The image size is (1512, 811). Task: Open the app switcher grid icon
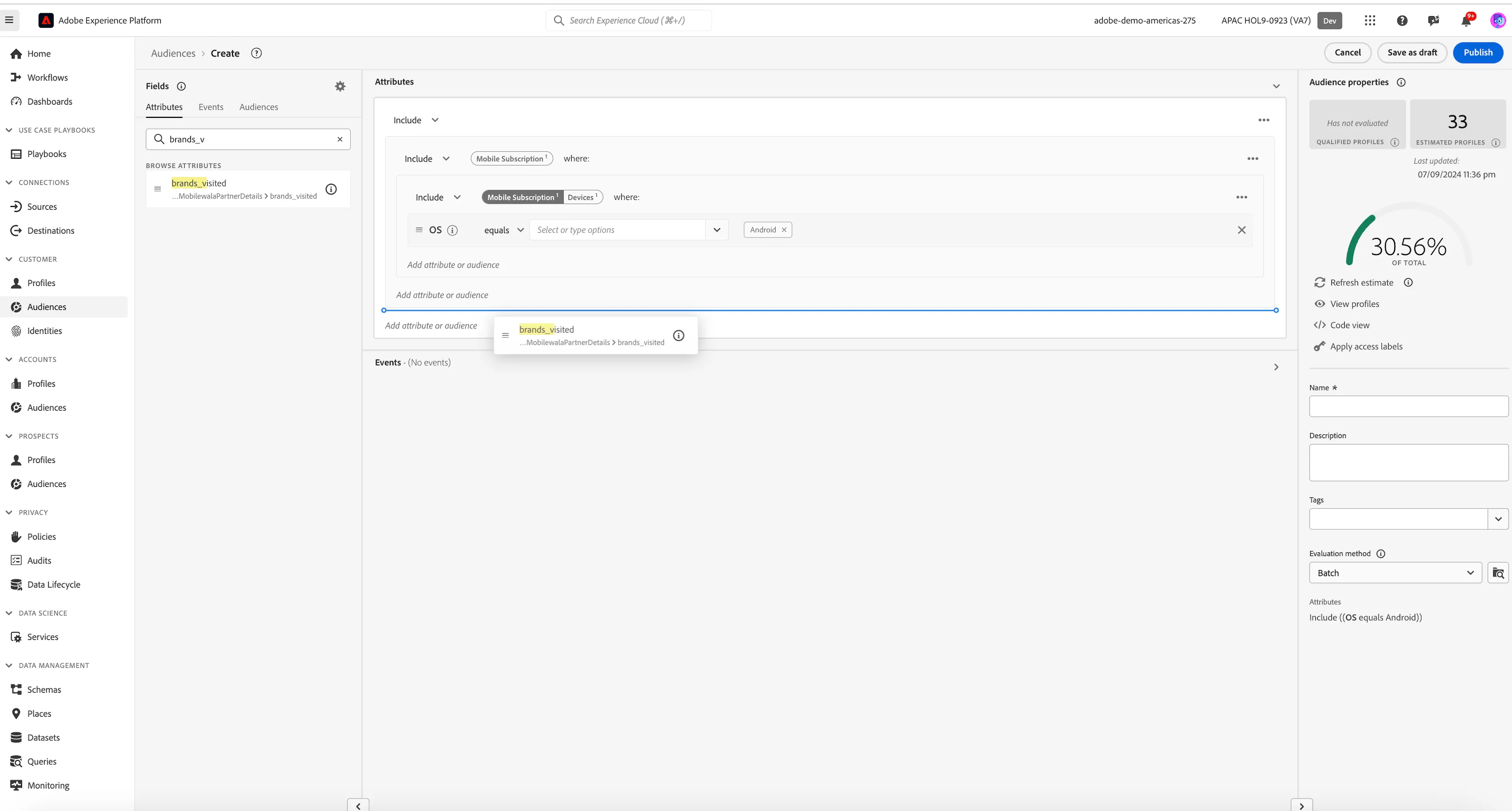click(1370, 21)
